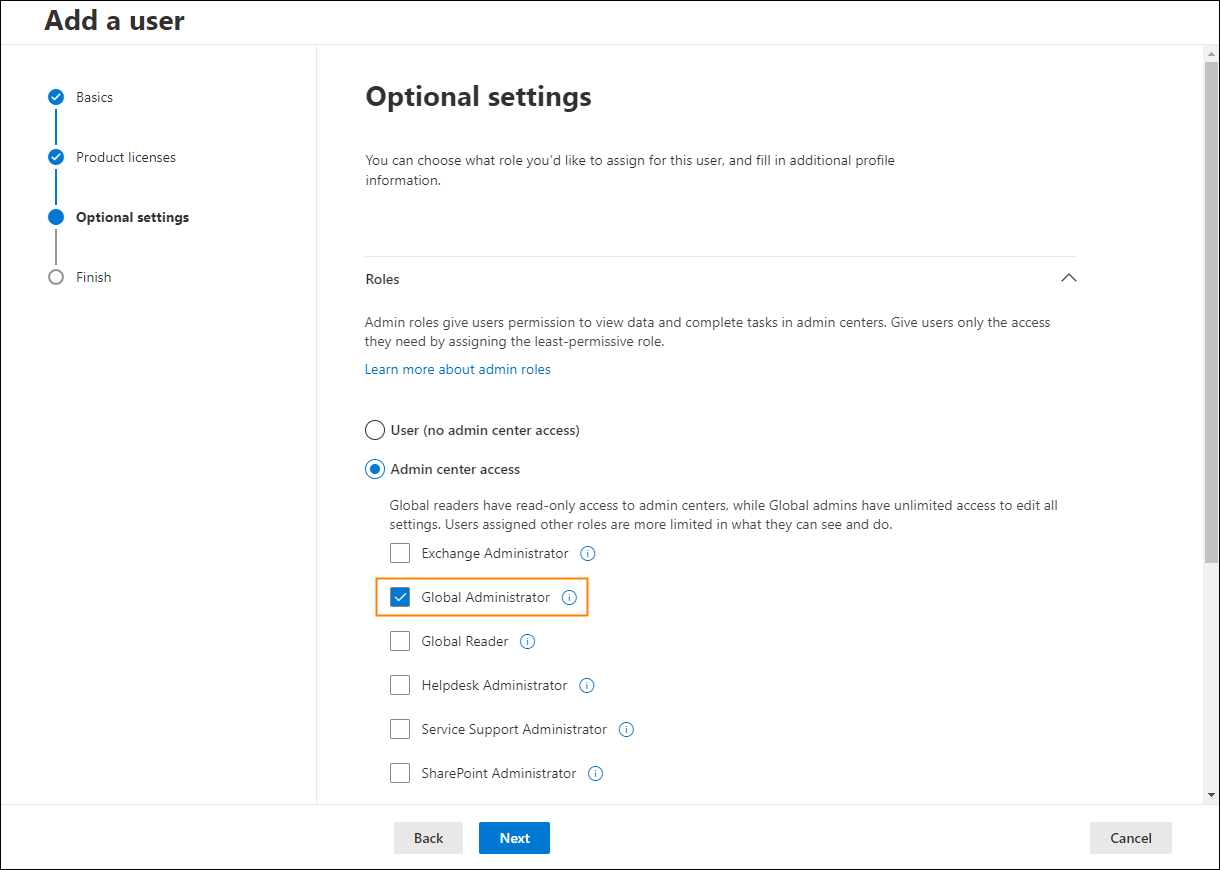Click the Optional settings page heading
This screenshot has height=870, width=1220.
(x=478, y=97)
